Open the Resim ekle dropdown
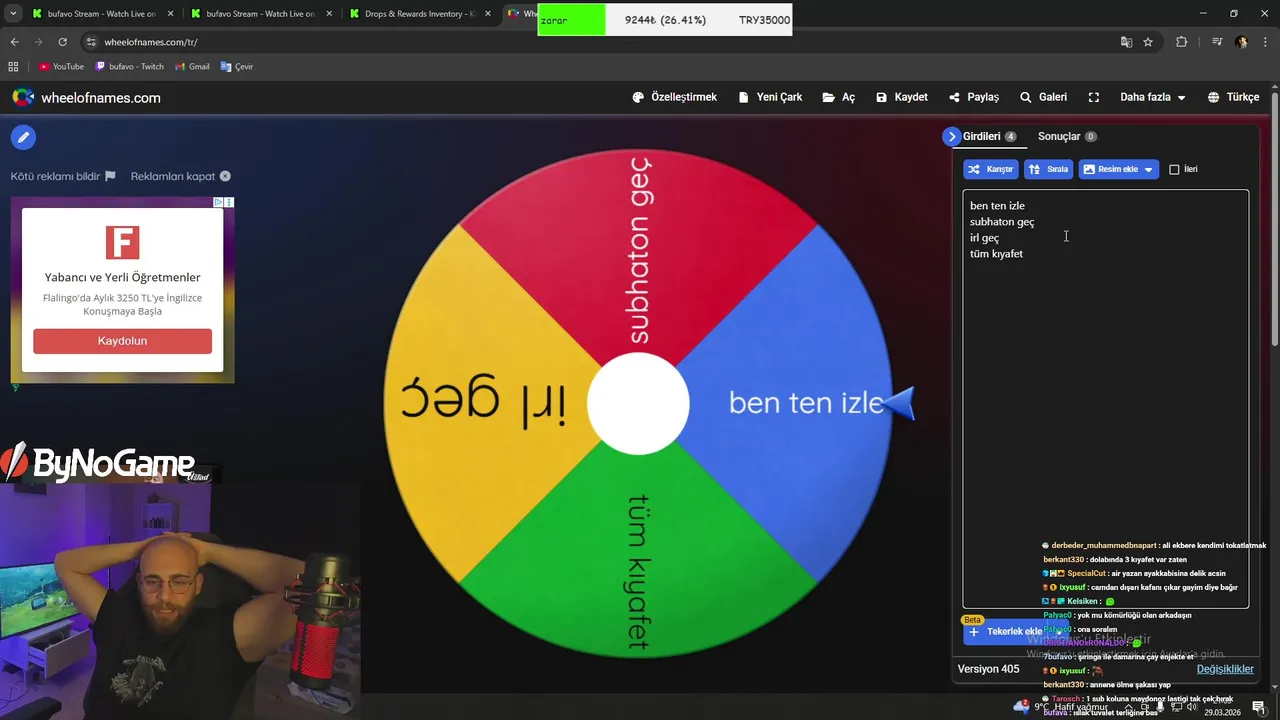 pyautogui.click(x=1118, y=169)
